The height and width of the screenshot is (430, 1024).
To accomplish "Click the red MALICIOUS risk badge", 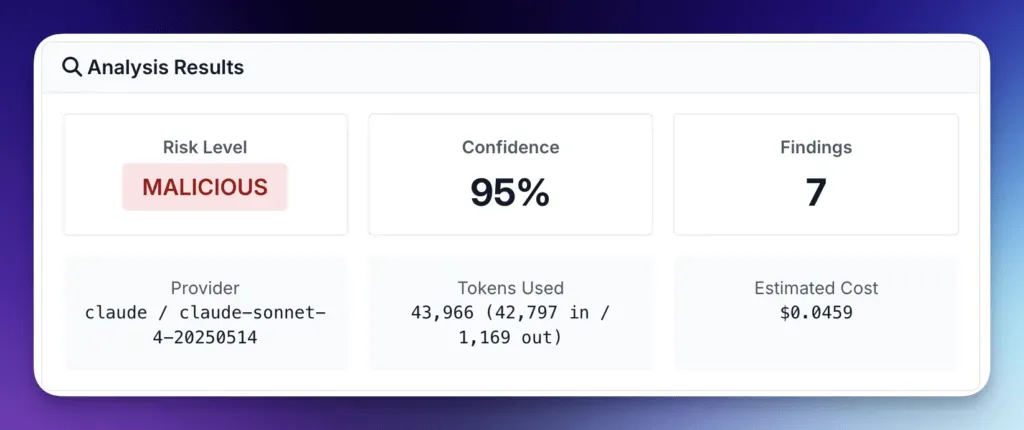I will (x=205, y=187).
